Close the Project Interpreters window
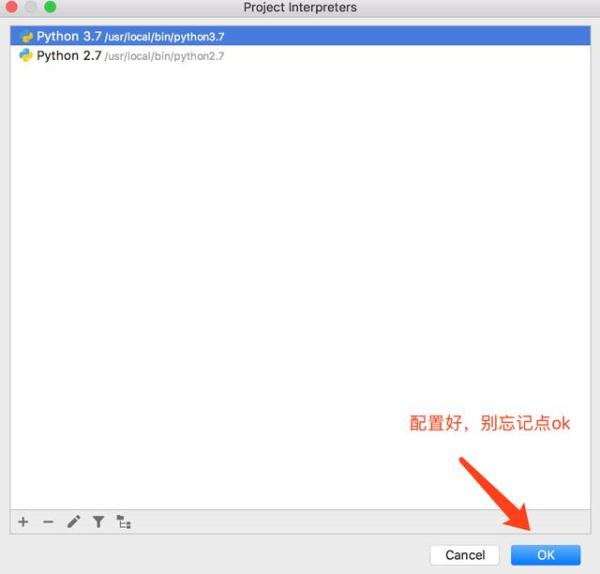 (12, 7)
